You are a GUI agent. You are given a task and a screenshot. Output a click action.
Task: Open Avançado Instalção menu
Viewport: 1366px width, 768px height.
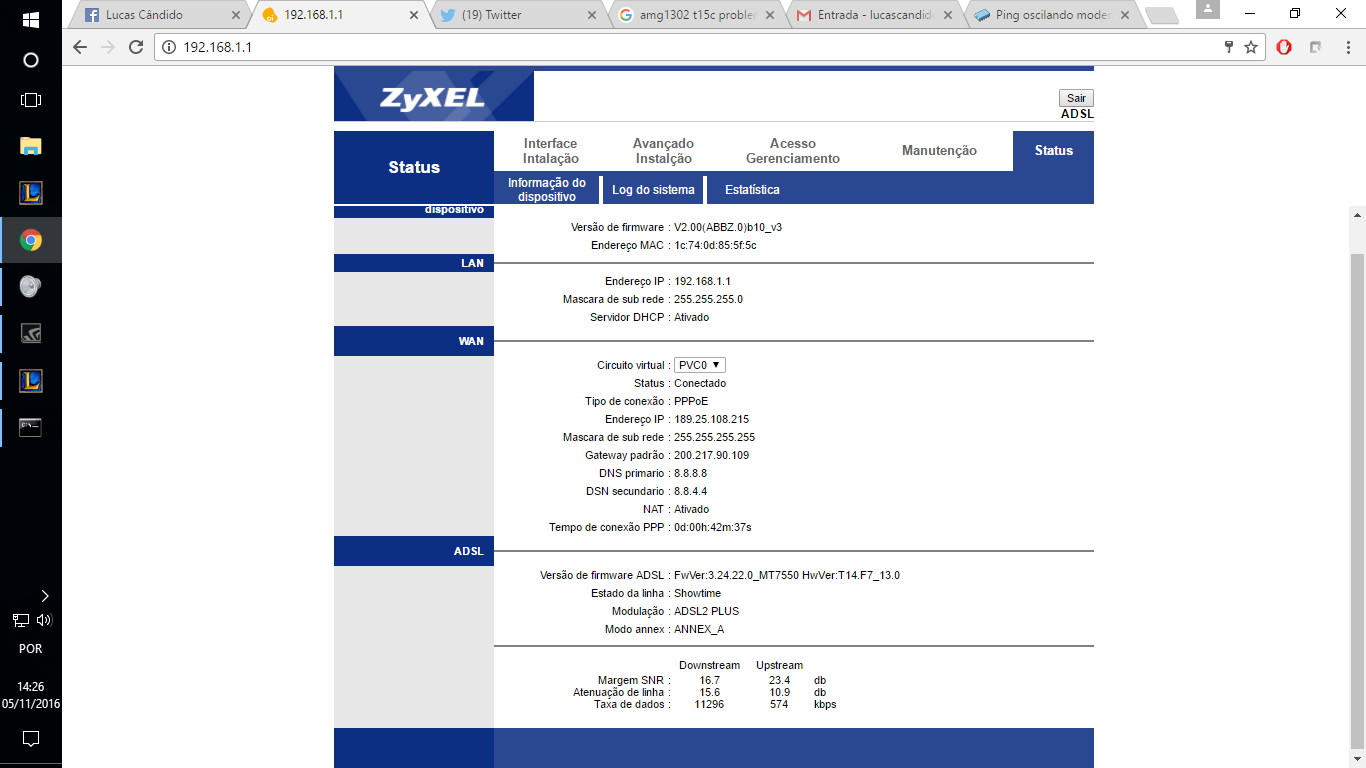tap(664, 151)
